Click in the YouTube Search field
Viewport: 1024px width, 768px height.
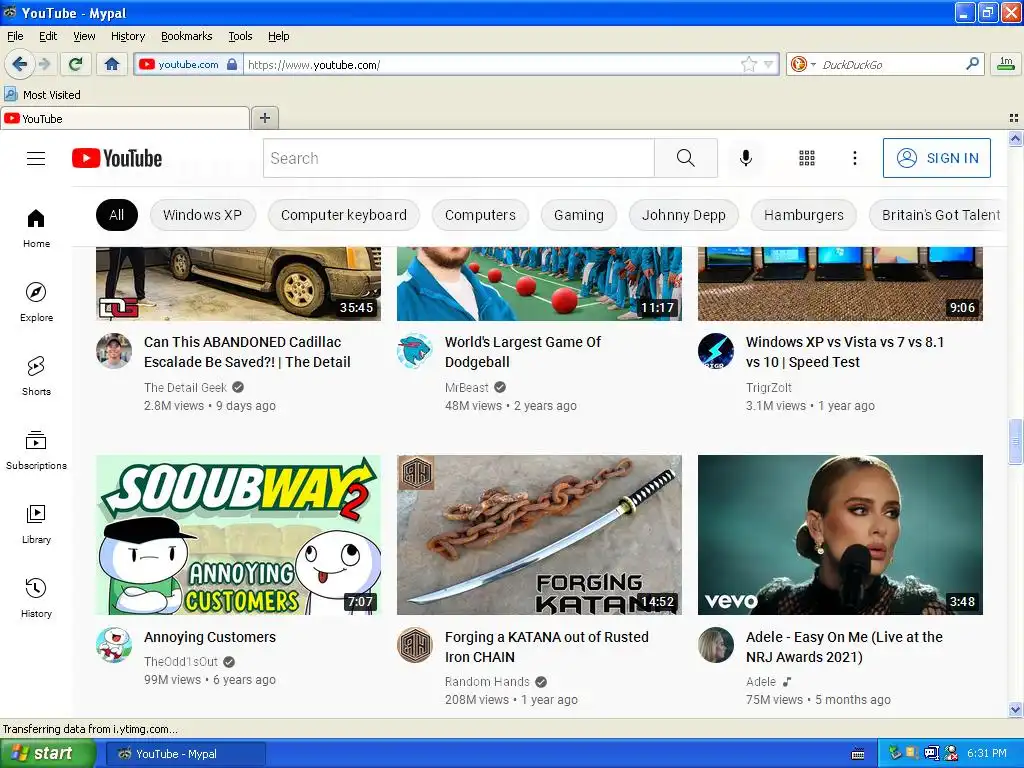[458, 158]
